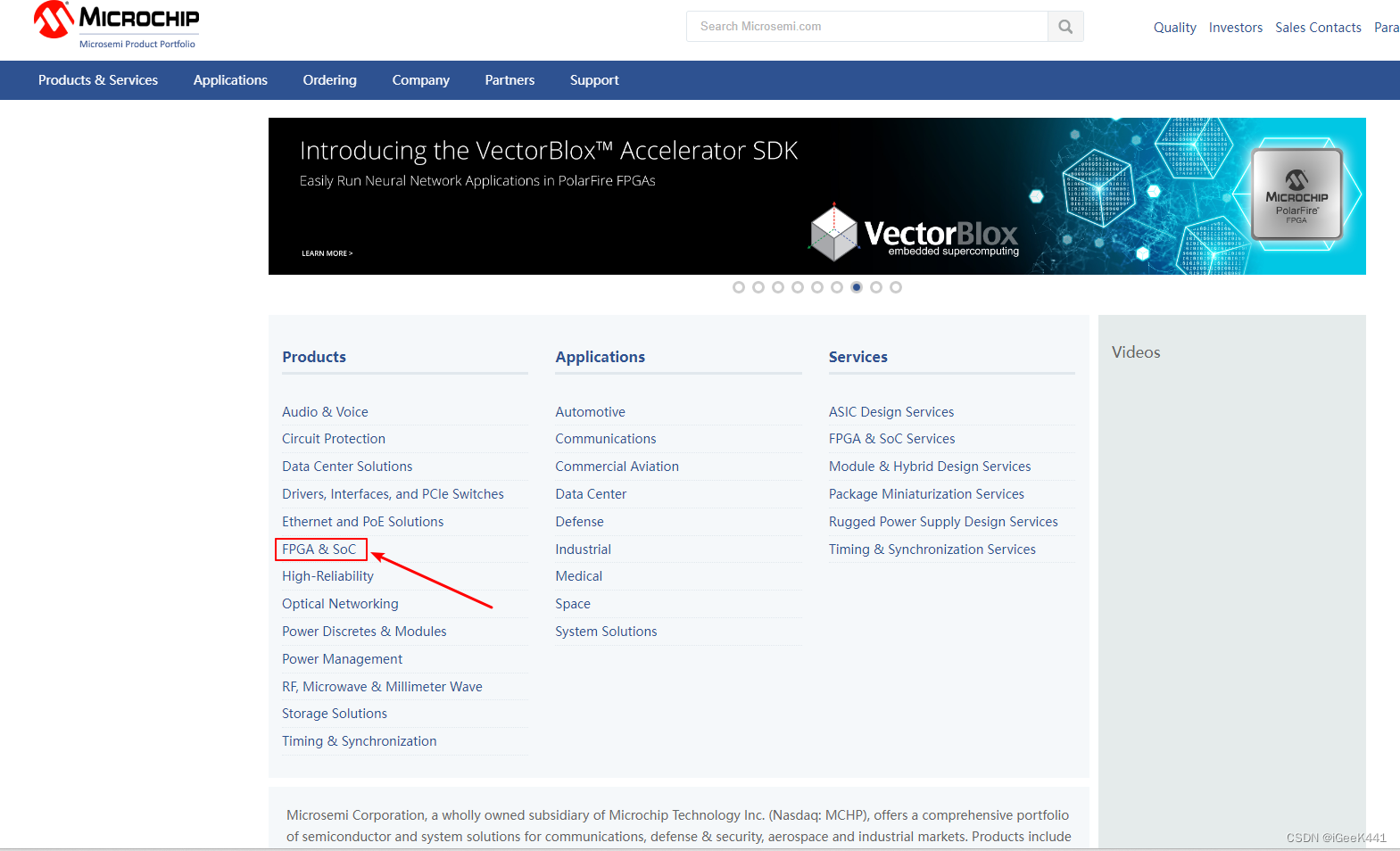Select the third carousel dot

coord(778,287)
